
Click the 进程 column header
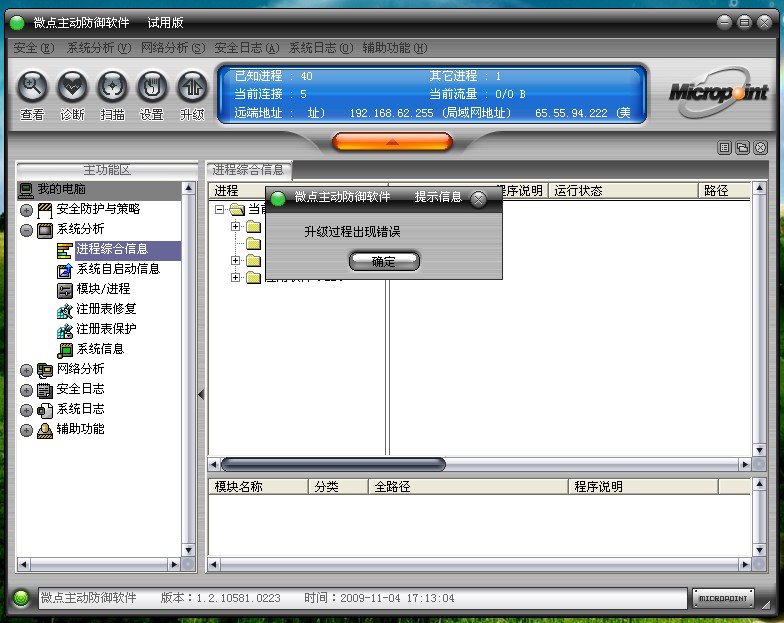238,190
